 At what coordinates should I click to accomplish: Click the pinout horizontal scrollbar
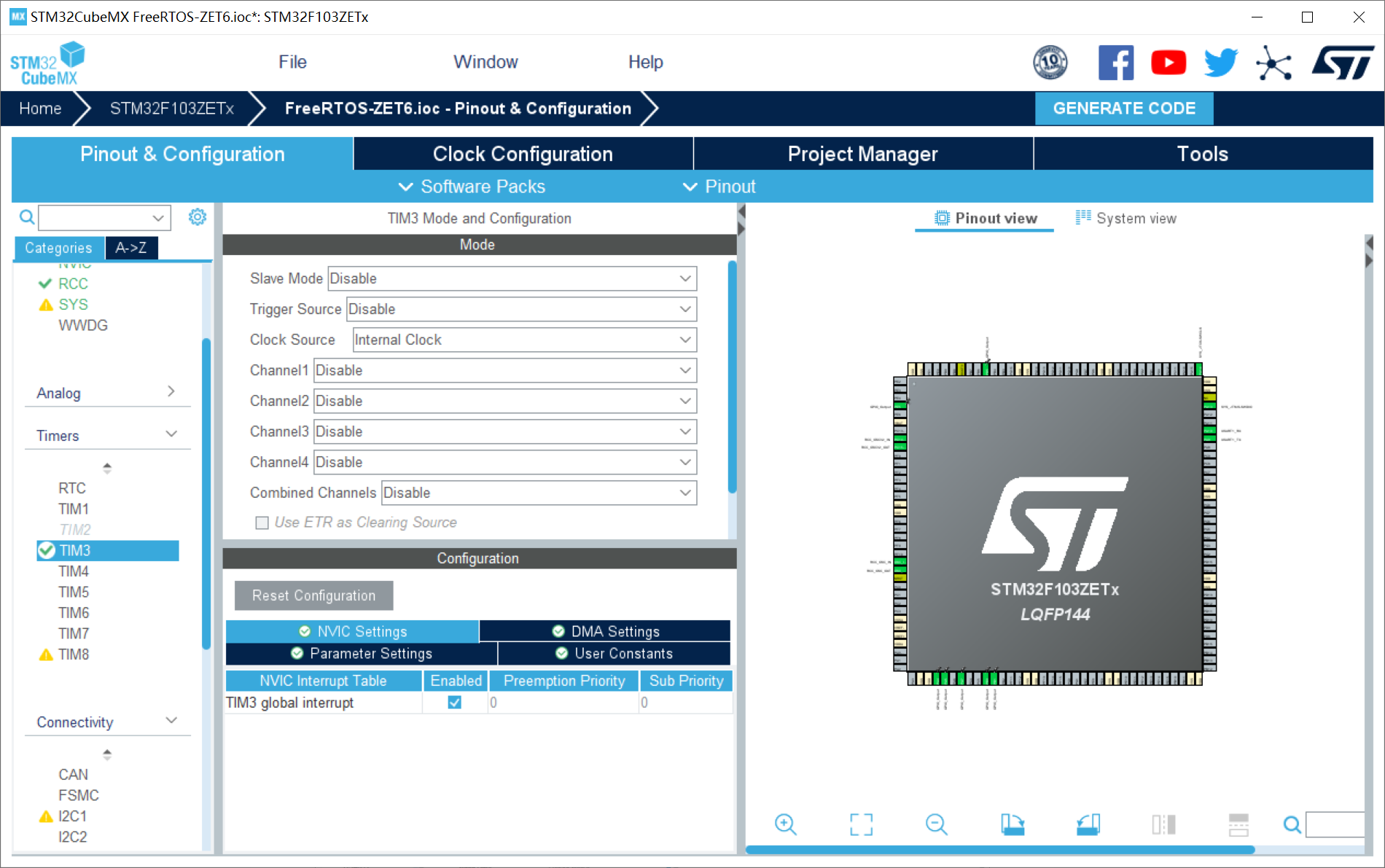1000,850
